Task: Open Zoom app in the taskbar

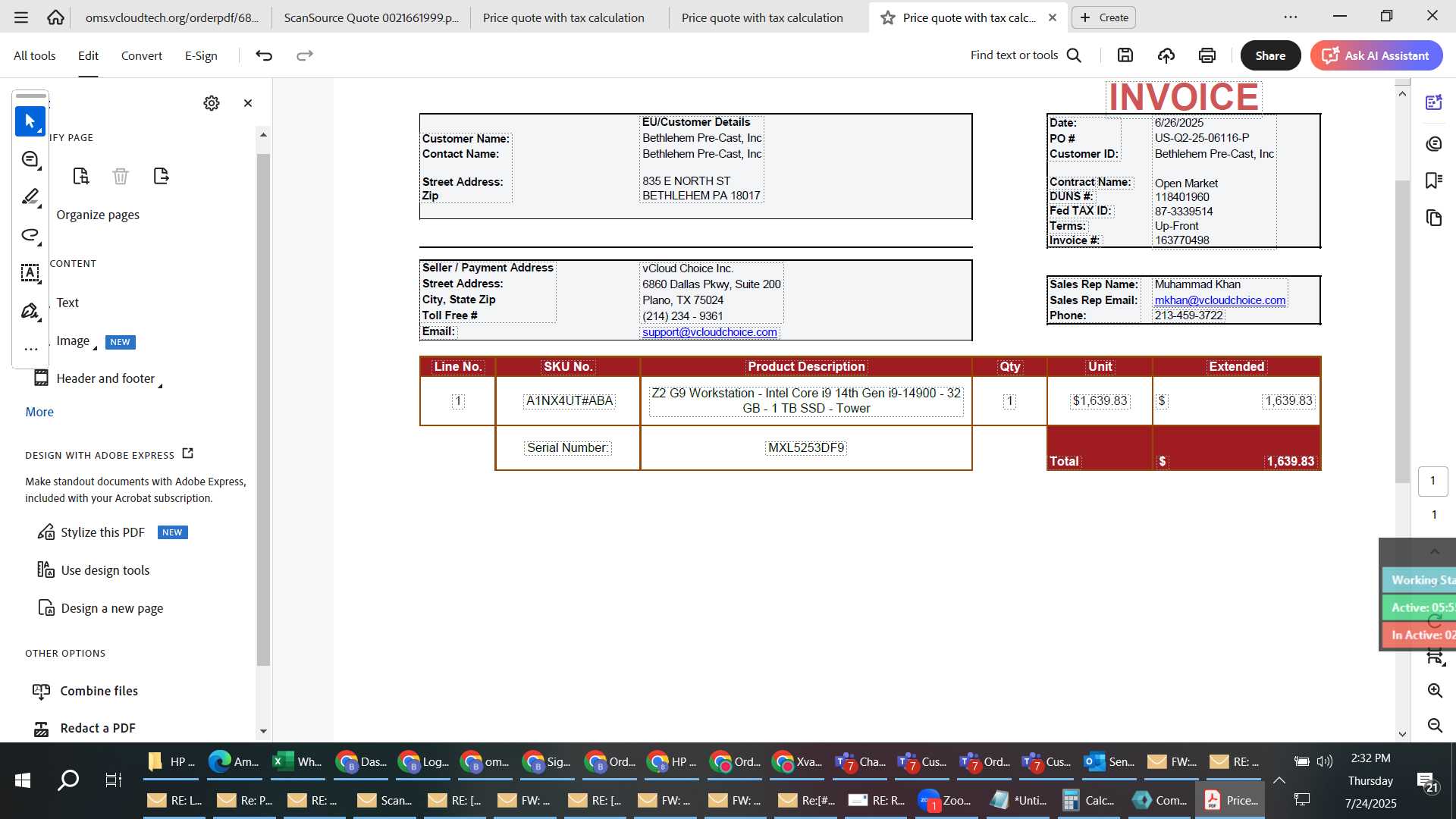Action: coord(946,801)
